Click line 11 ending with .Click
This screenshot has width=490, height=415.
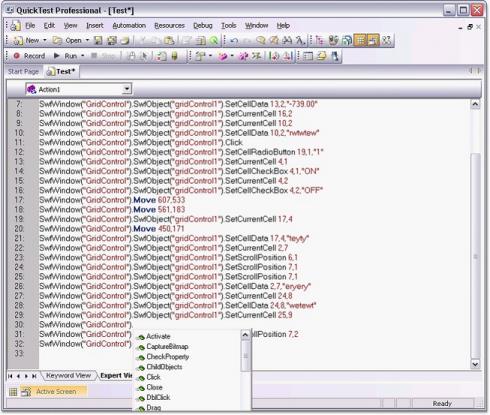click(141, 142)
